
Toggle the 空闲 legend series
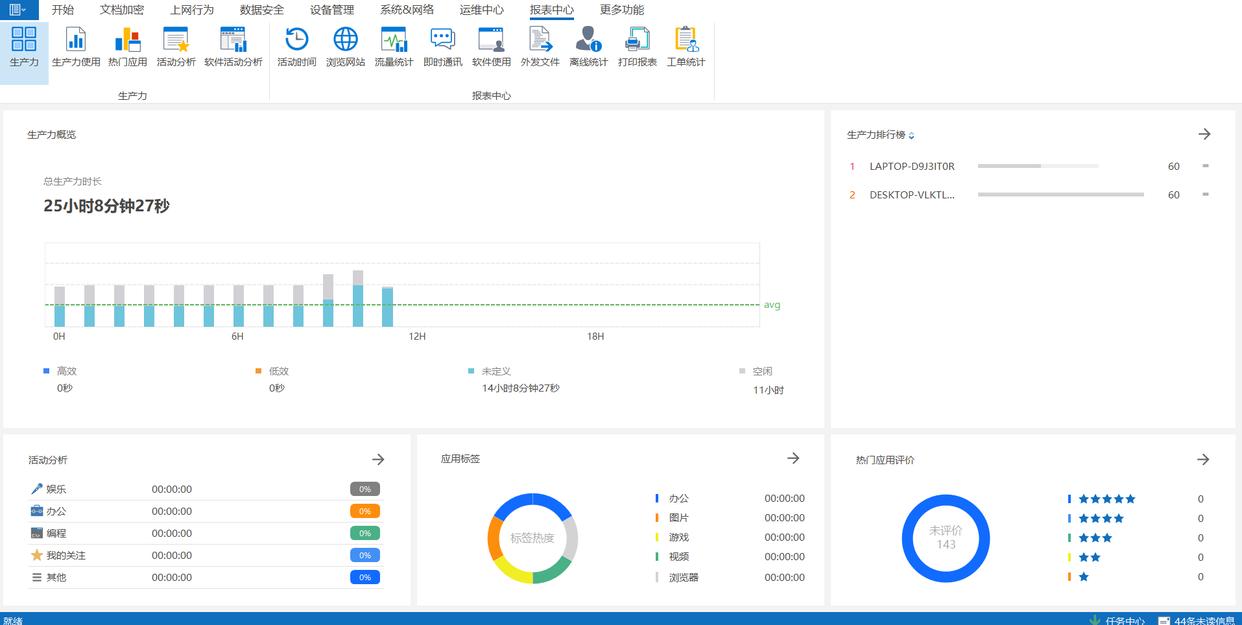click(761, 371)
